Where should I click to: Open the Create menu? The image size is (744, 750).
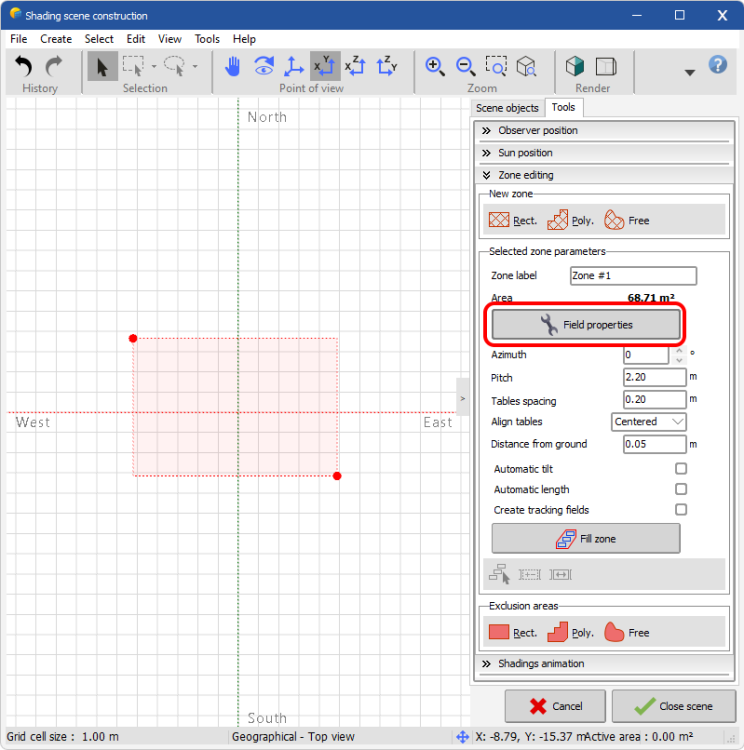56,39
